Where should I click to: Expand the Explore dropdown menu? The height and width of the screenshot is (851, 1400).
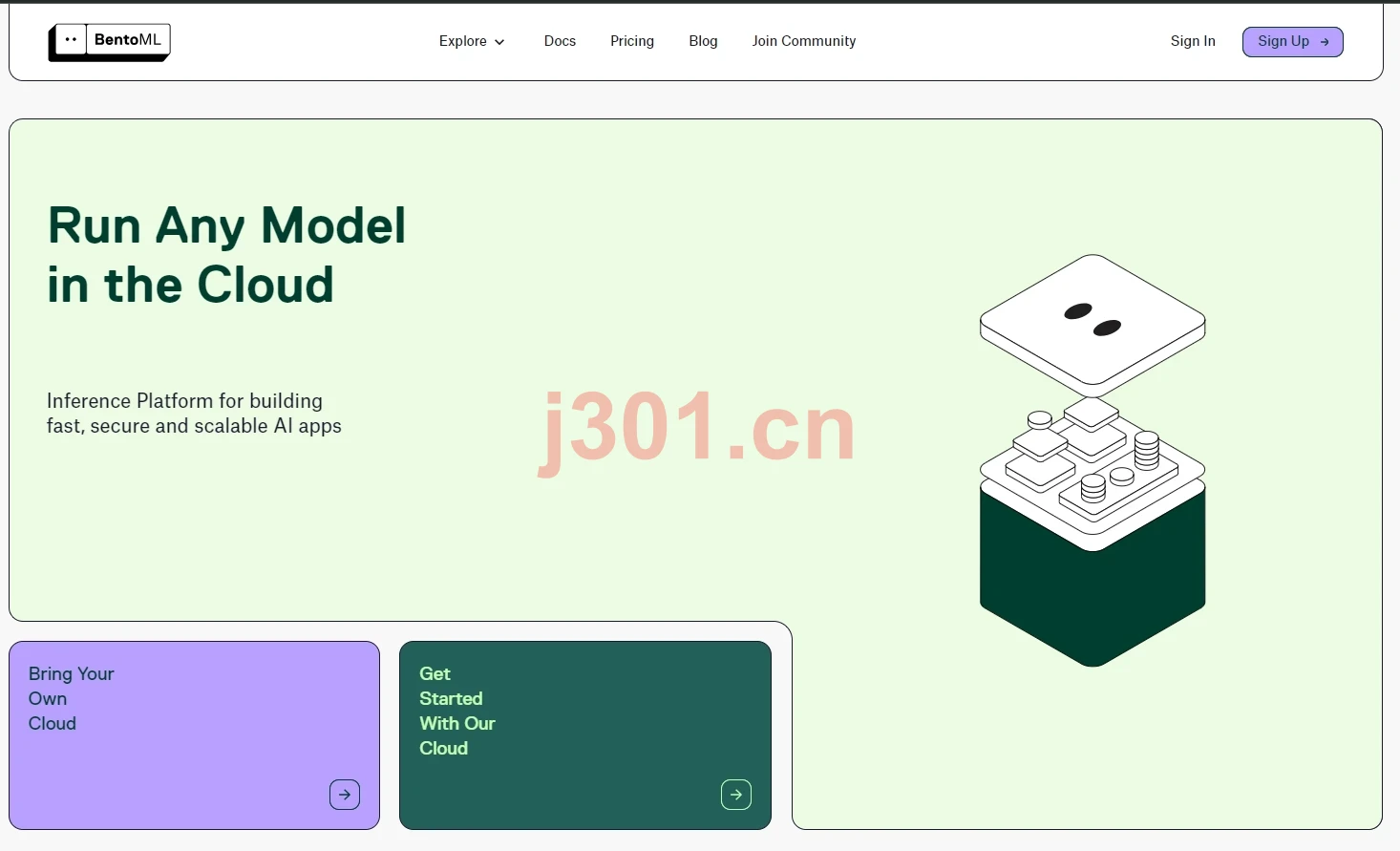[472, 41]
